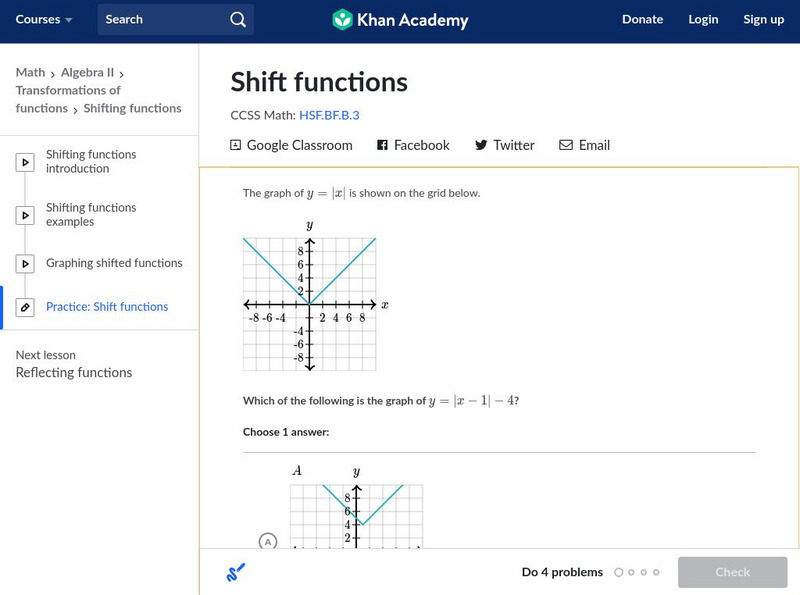Click the Donate menu item
This screenshot has width=800, height=595.
coord(642,19)
